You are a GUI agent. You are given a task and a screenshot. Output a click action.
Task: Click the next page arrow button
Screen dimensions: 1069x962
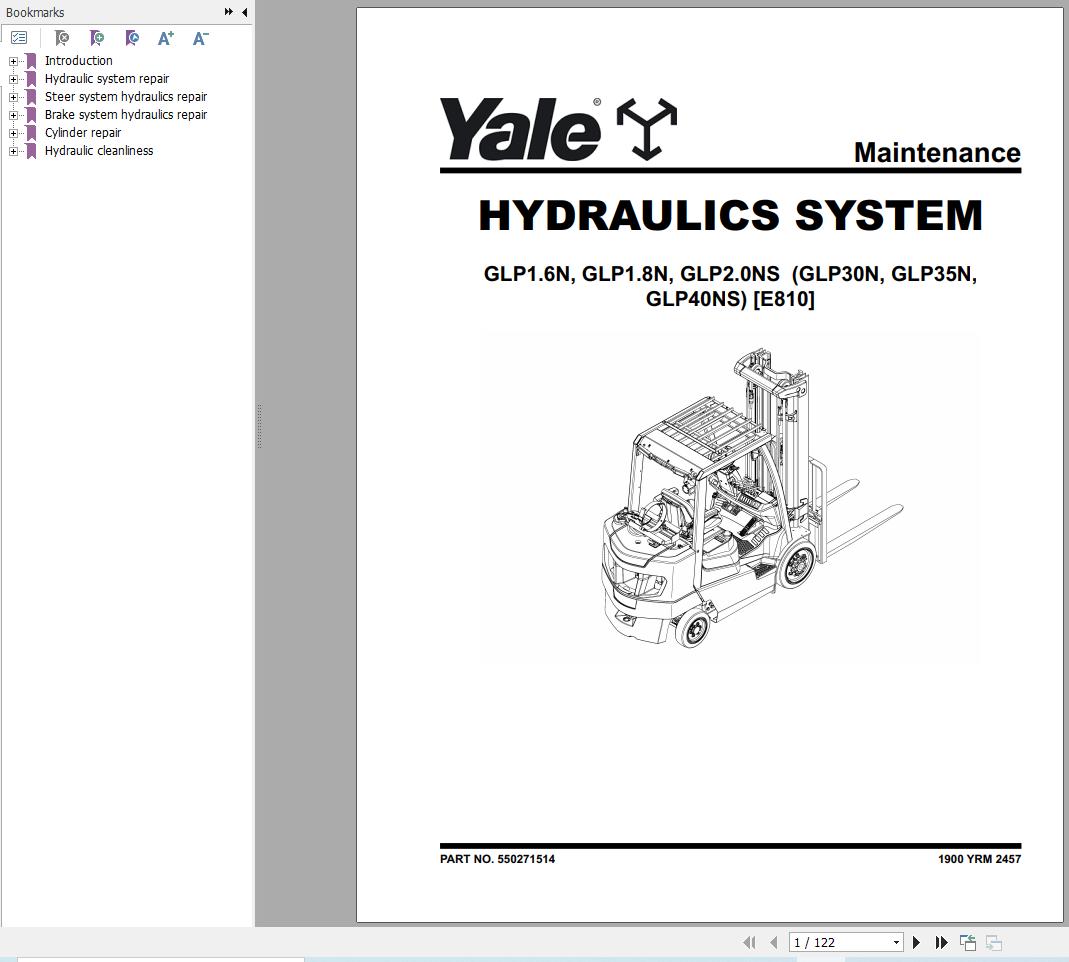[x=917, y=942]
